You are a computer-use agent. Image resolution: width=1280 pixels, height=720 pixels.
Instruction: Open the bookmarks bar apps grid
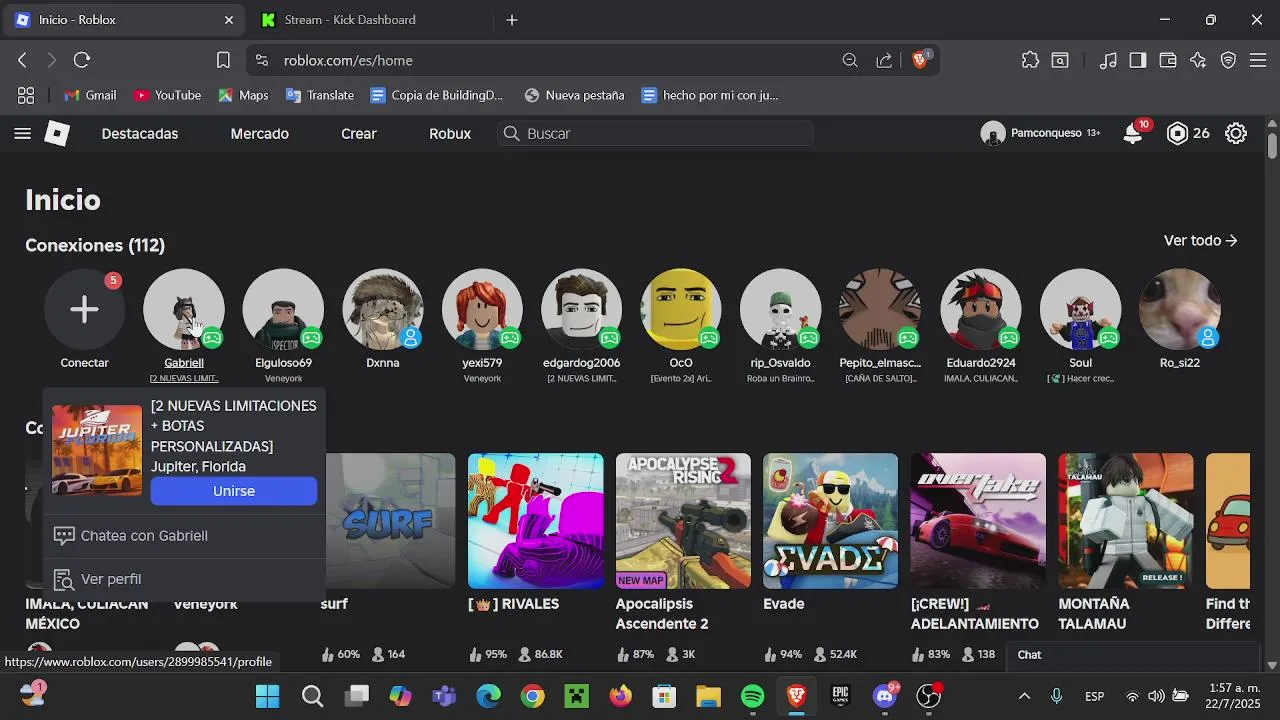(26, 95)
